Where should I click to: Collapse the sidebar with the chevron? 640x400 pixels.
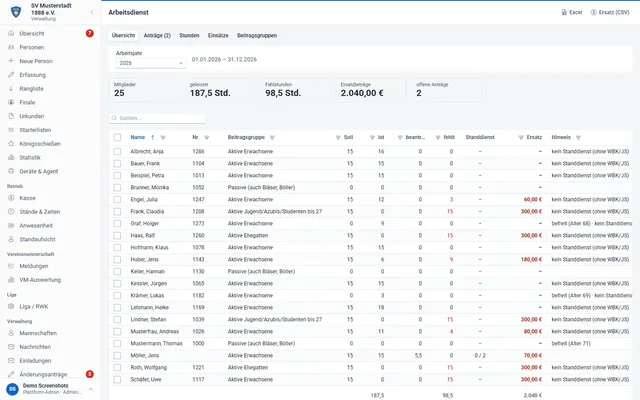[92, 12]
